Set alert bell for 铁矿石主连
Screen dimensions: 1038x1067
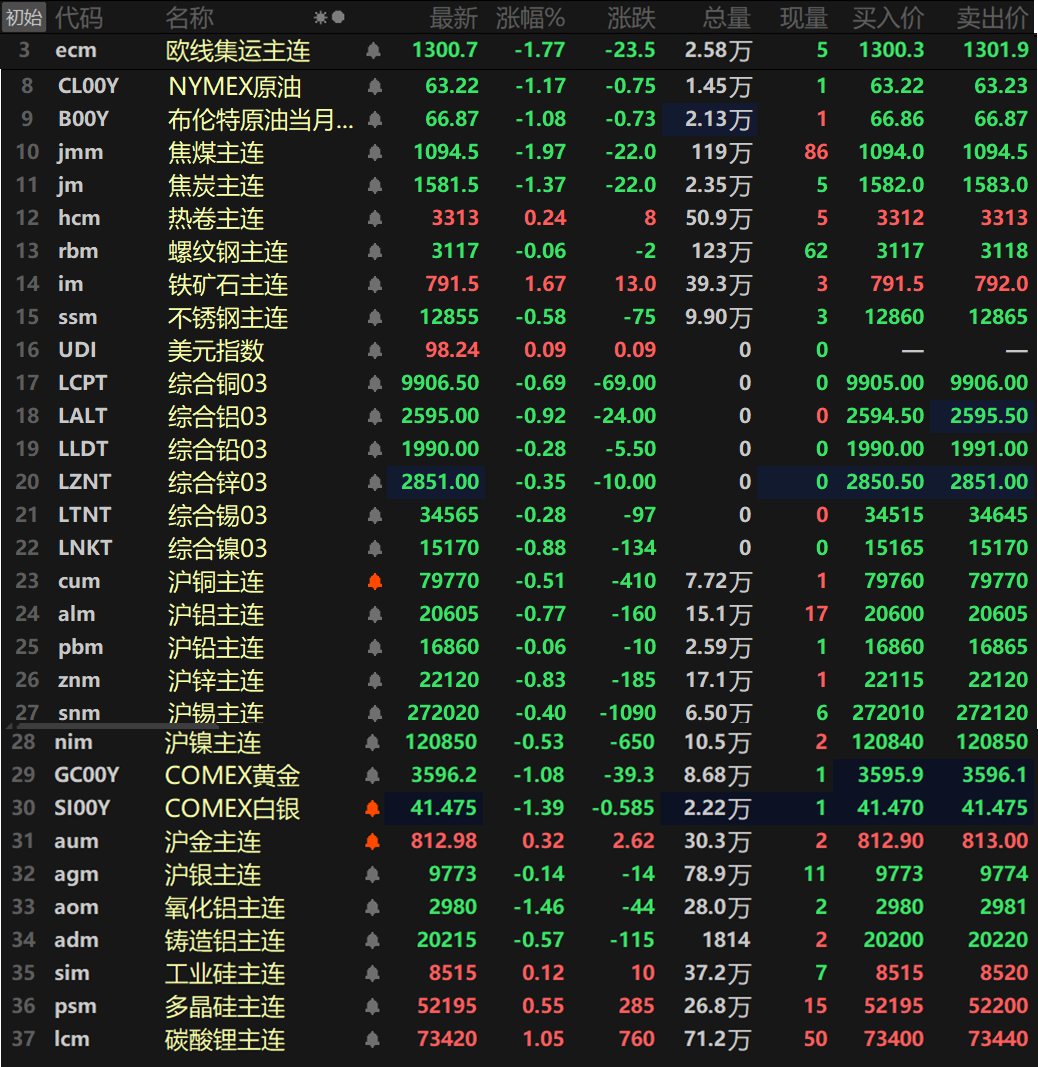(375, 284)
